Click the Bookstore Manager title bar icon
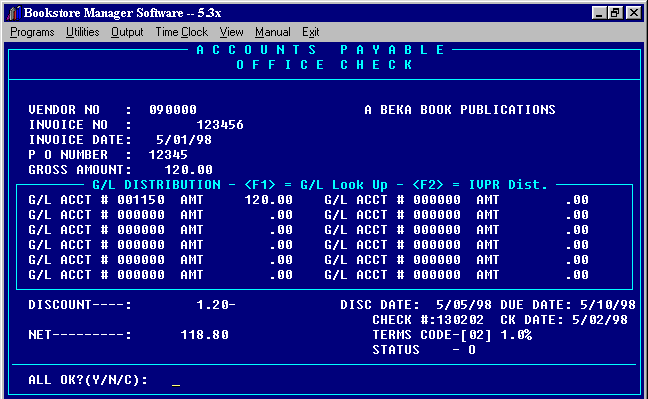648x399 pixels. click(x=14, y=13)
